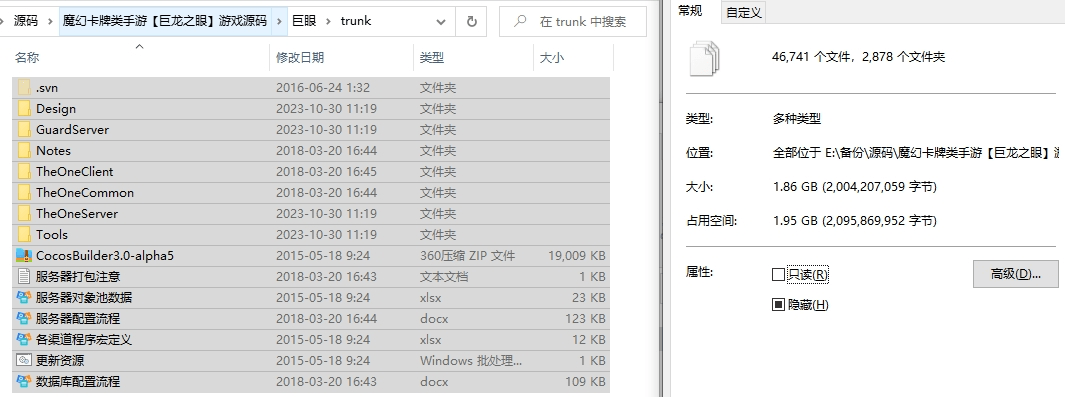1065x397 pixels.
Task: Click the 2016-06-24 1:32 date of .svn
Action: [x=323, y=88]
